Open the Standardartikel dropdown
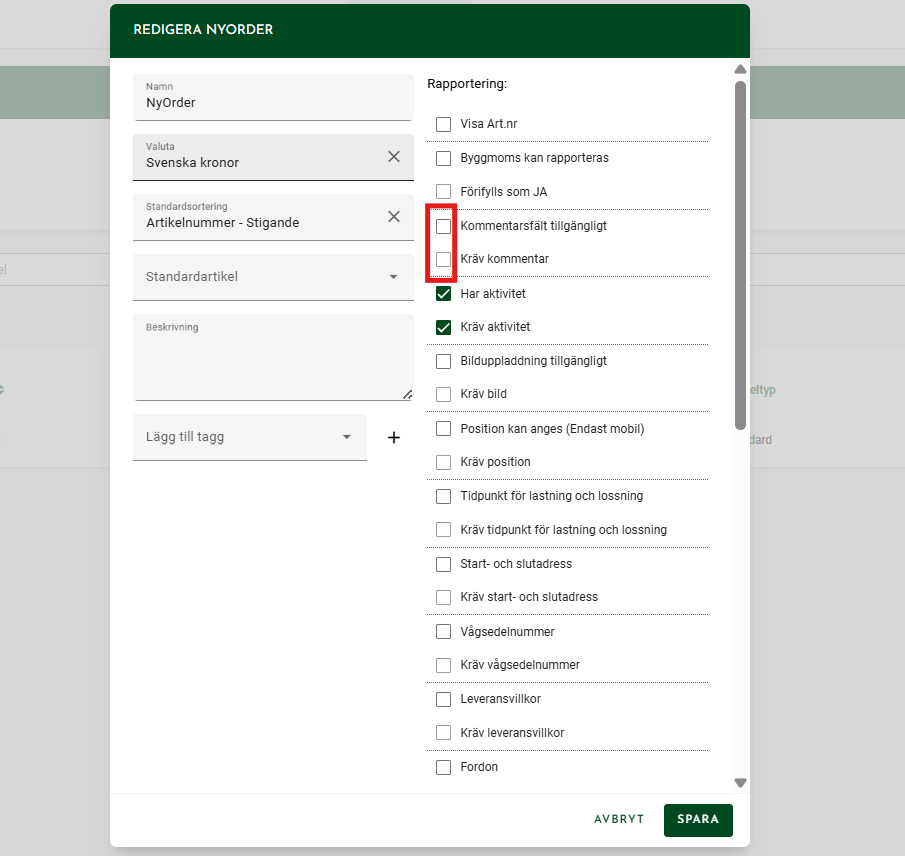905x856 pixels. (x=273, y=277)
